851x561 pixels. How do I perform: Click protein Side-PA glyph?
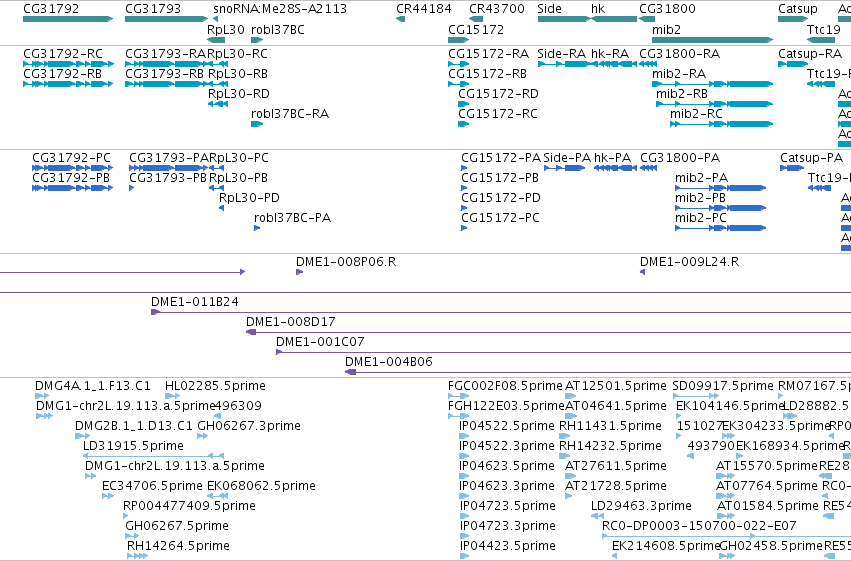[x=564, y=168]
